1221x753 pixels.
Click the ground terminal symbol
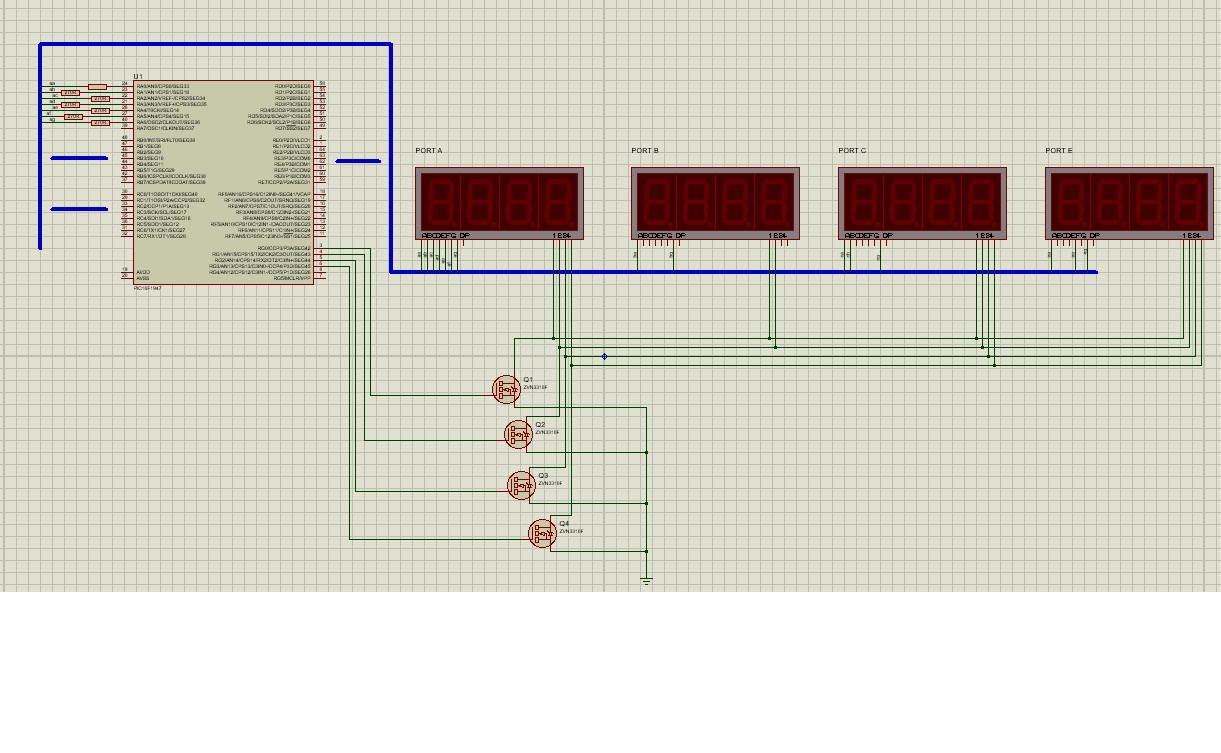click(646, 580)
